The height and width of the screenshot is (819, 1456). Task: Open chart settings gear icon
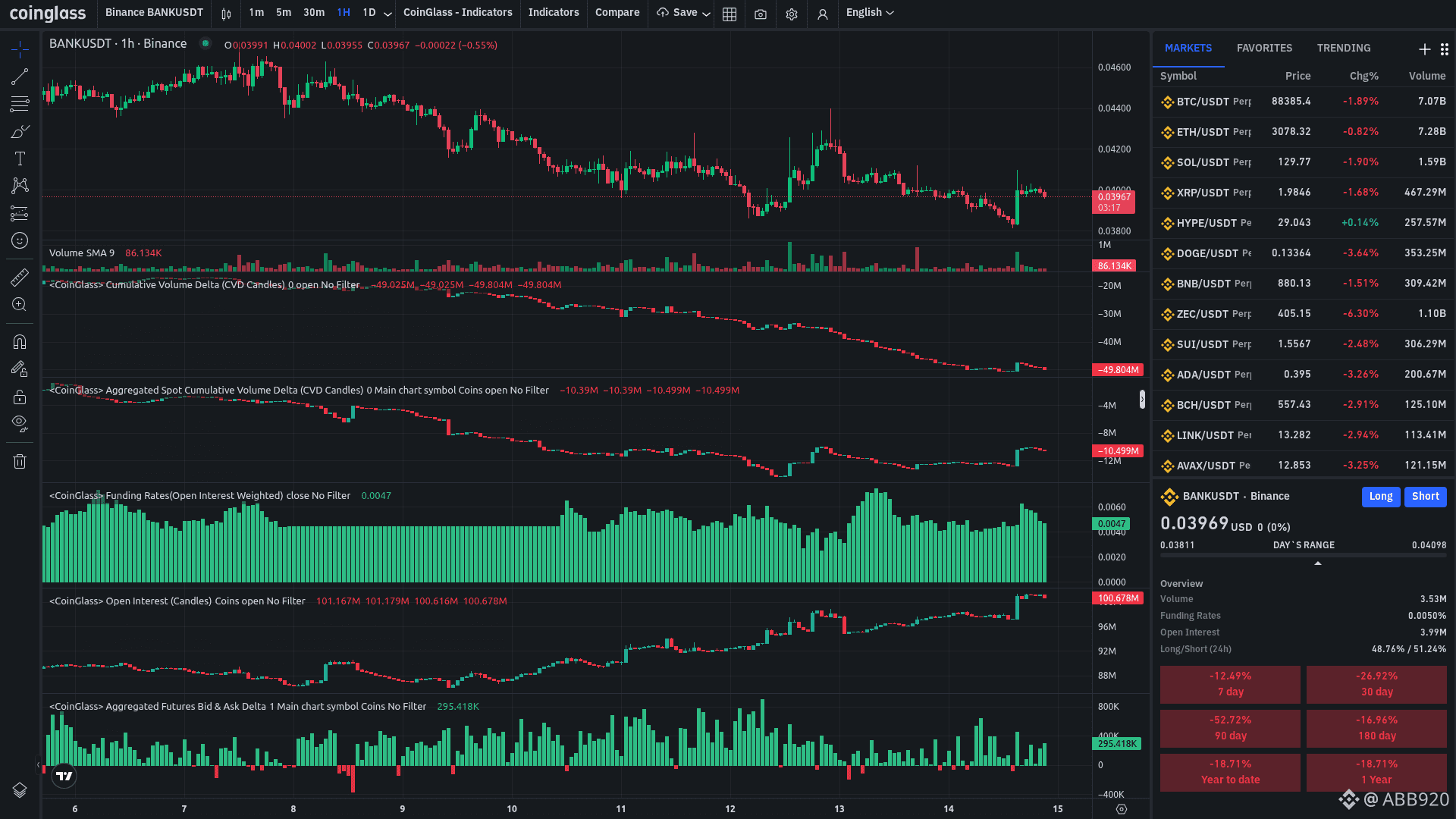(792, 14)
